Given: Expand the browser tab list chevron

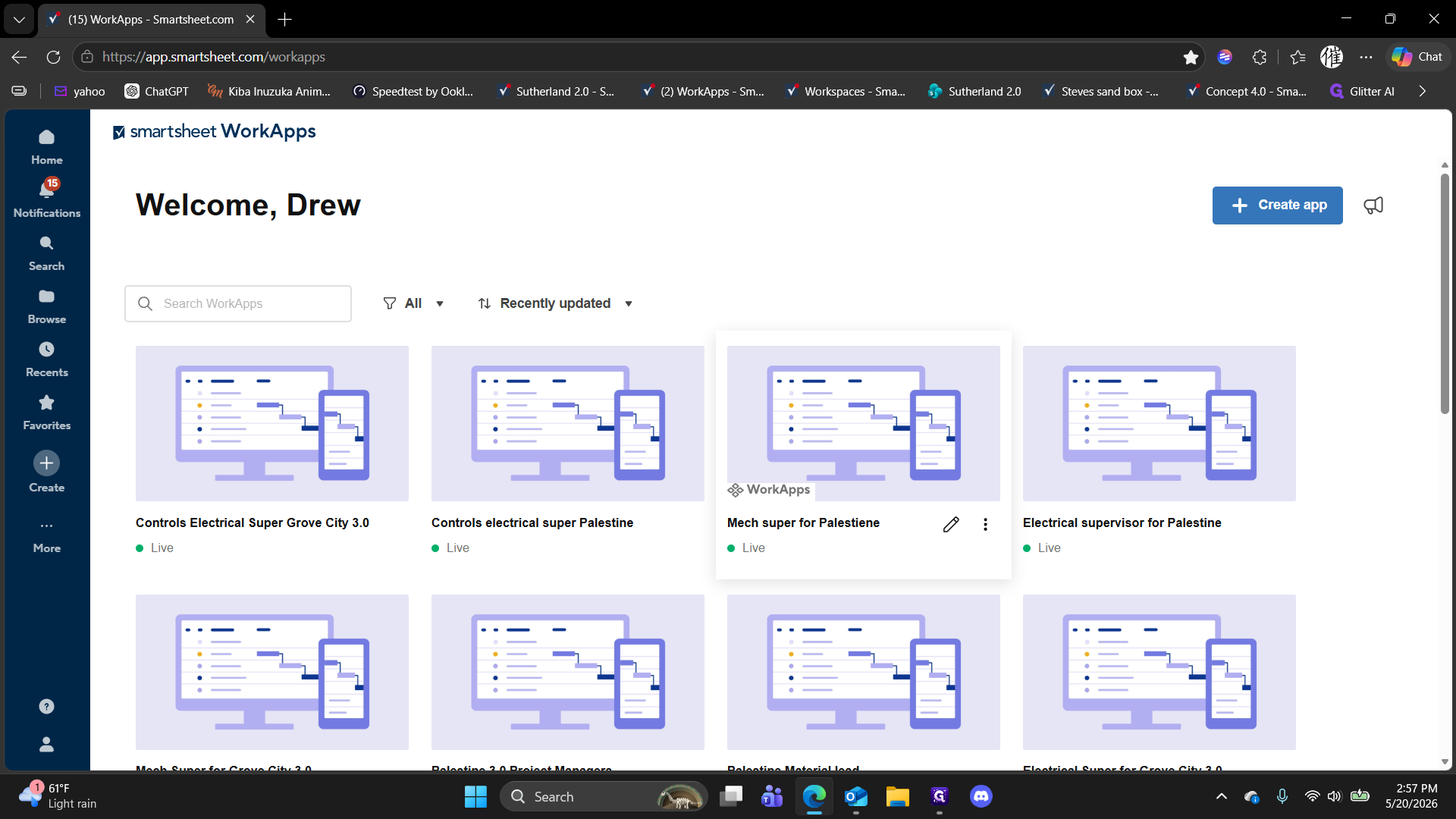Looking at the screenshot, I should point(19,20).
